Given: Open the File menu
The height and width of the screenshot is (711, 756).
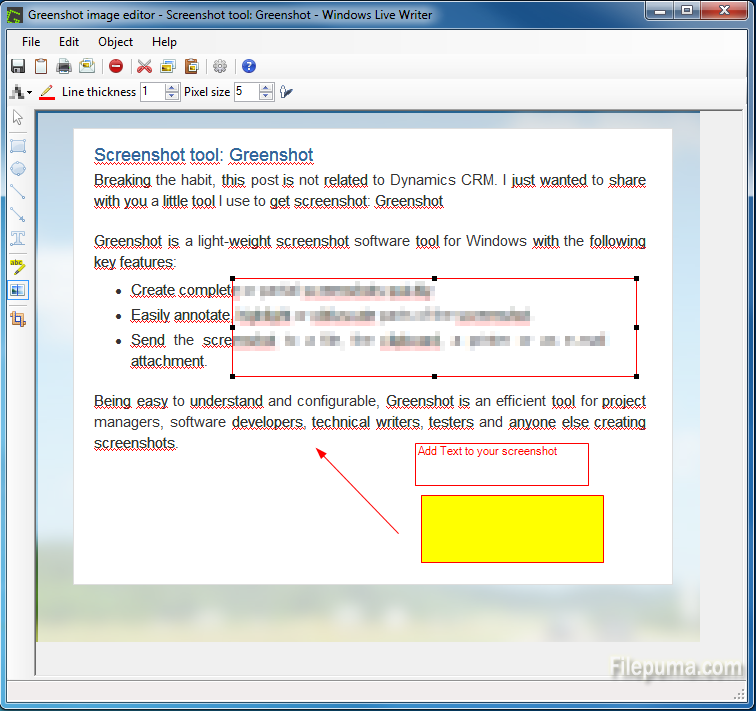Looking at the screenshot, I should coord(31,42).
